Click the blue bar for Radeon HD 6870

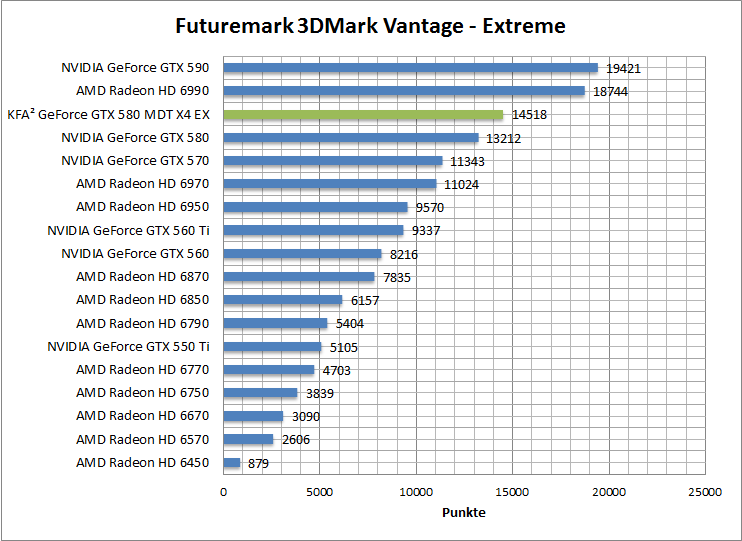[x=299, y=276]
